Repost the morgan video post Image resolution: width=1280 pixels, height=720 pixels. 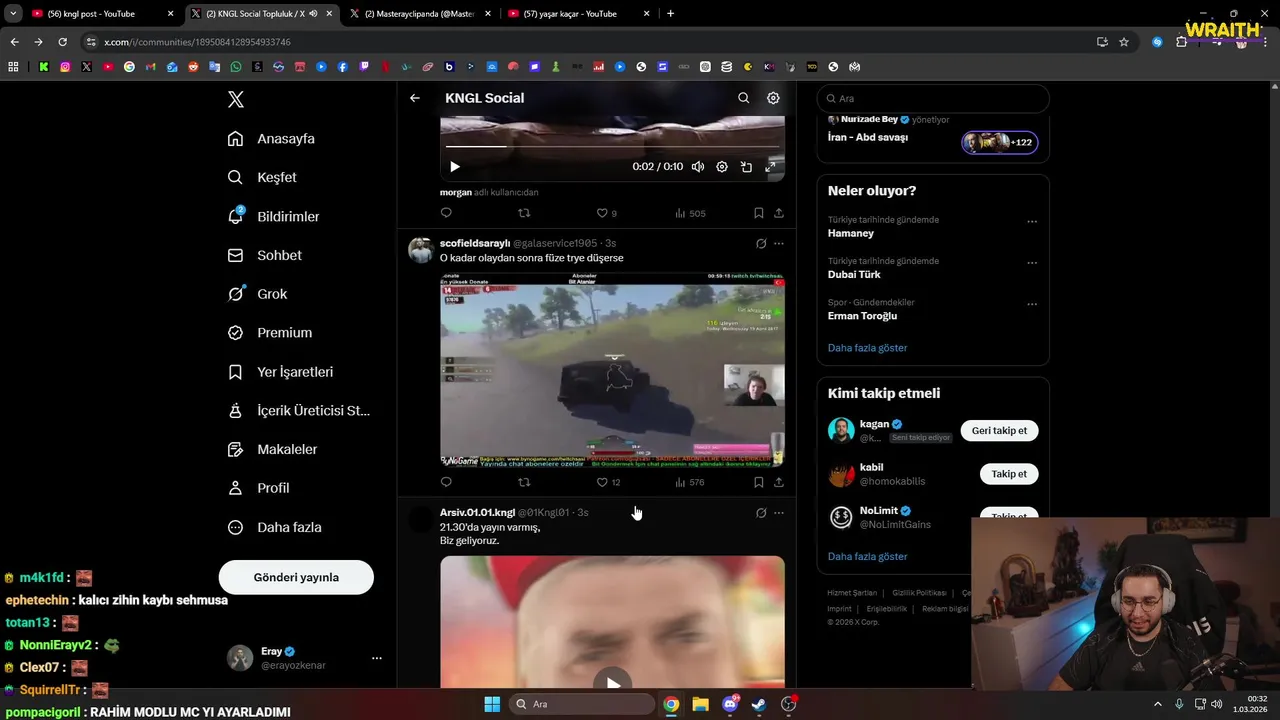[x=524, y=213]
